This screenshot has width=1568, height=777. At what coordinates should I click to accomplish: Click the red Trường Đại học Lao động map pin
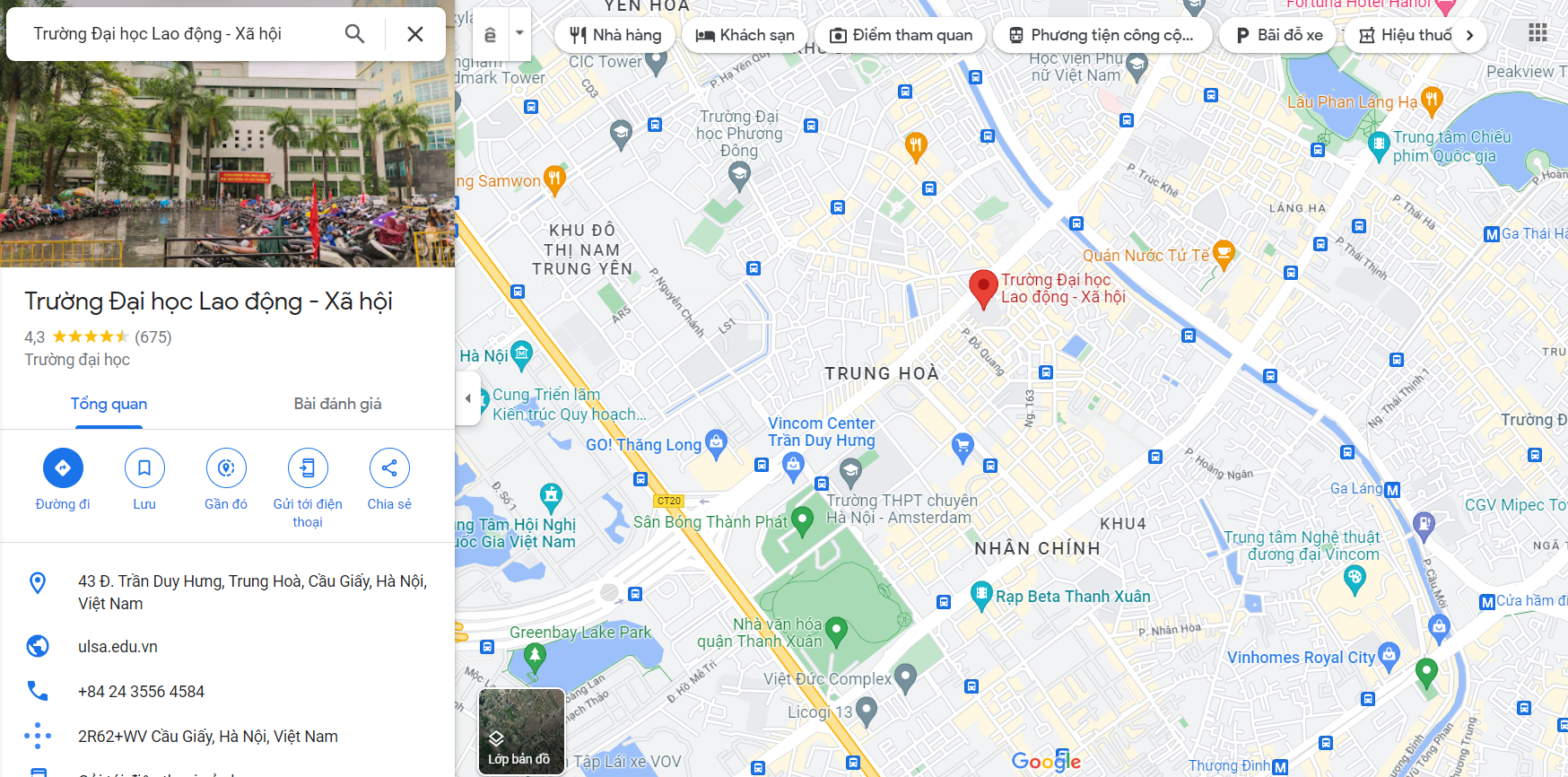tap(984, 289)
